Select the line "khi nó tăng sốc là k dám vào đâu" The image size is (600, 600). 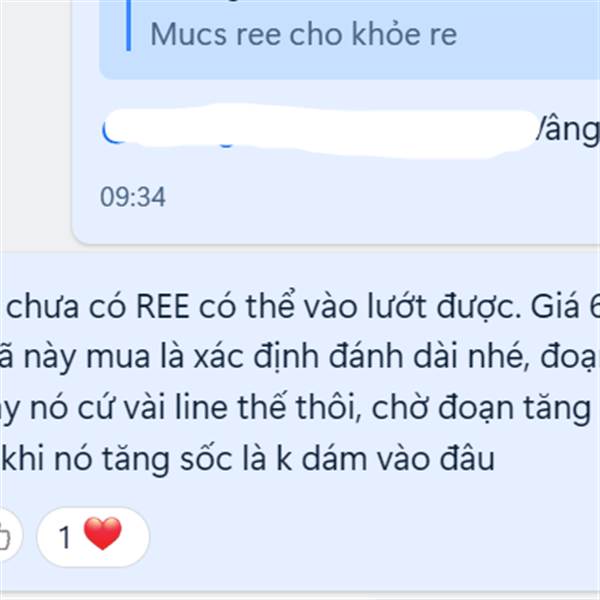(x=248, y=458)
